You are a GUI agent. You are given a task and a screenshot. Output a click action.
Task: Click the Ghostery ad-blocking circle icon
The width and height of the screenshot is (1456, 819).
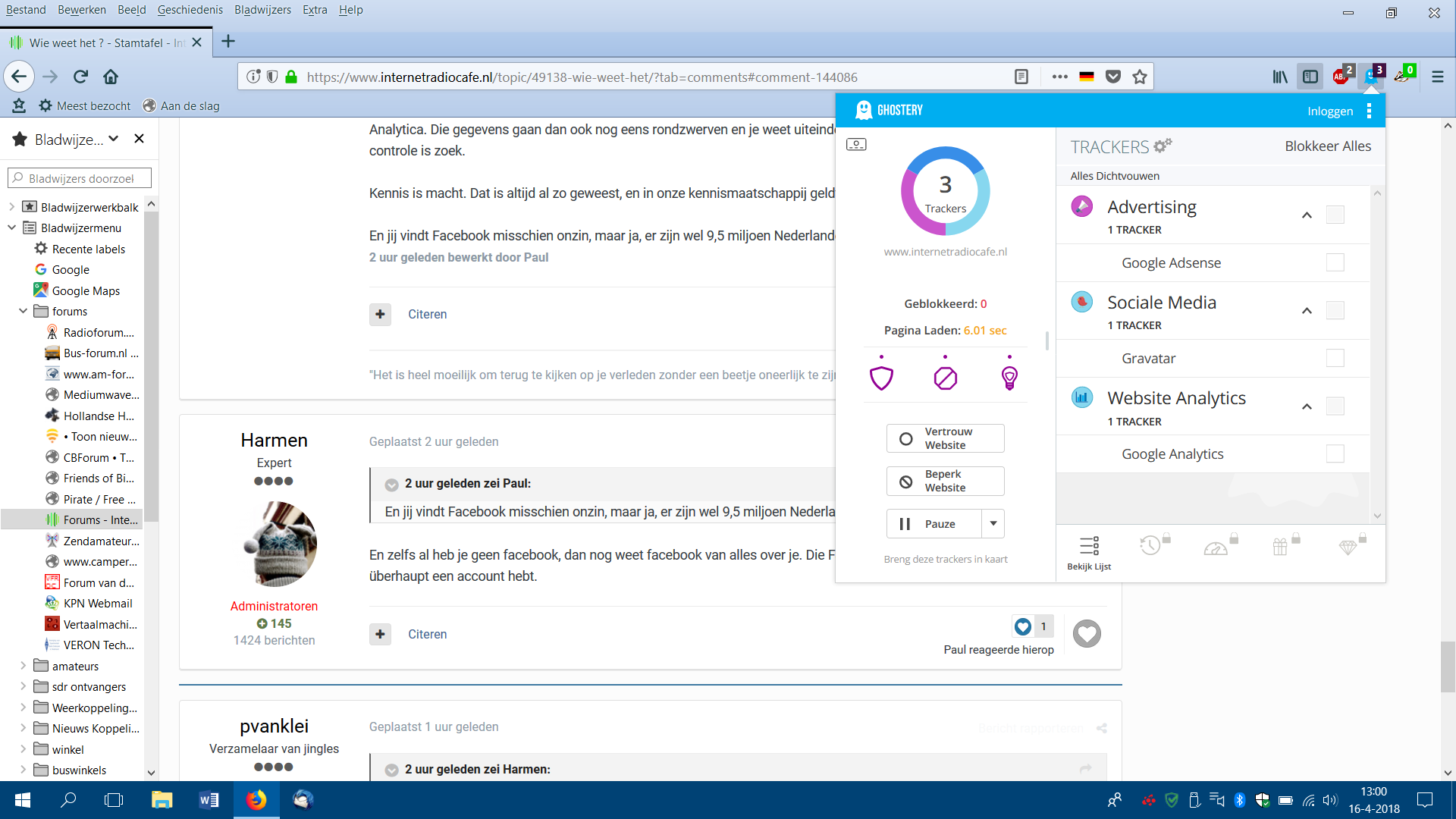click(x=945, y=377)
